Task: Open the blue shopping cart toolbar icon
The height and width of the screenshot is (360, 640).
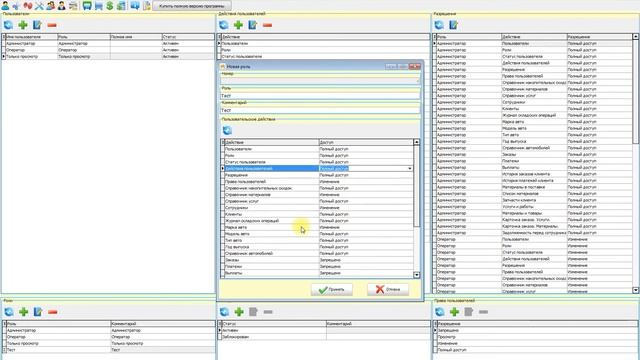Action: click(x=98, y=6)
